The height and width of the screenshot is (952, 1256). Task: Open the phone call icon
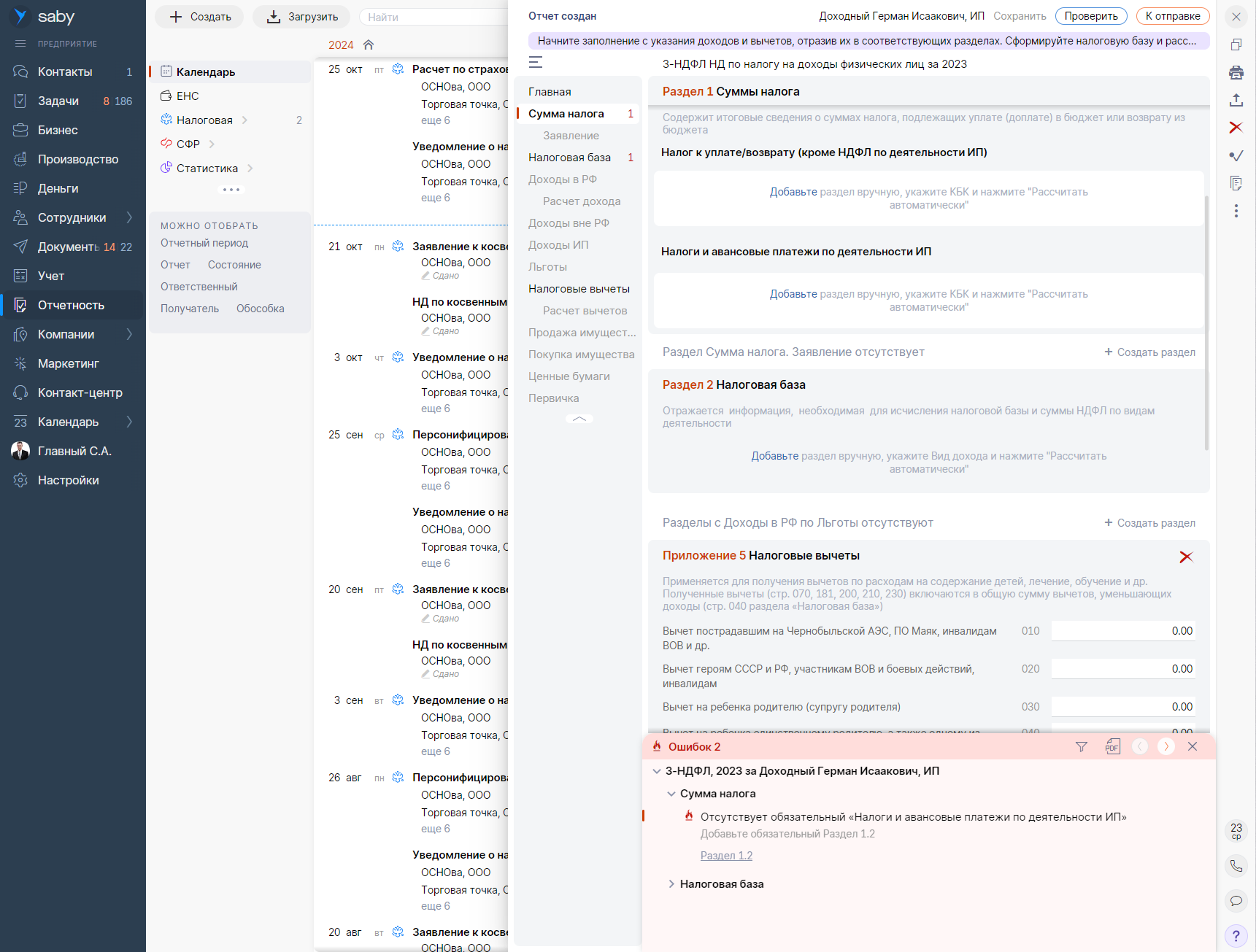[x=1236, y=866]
